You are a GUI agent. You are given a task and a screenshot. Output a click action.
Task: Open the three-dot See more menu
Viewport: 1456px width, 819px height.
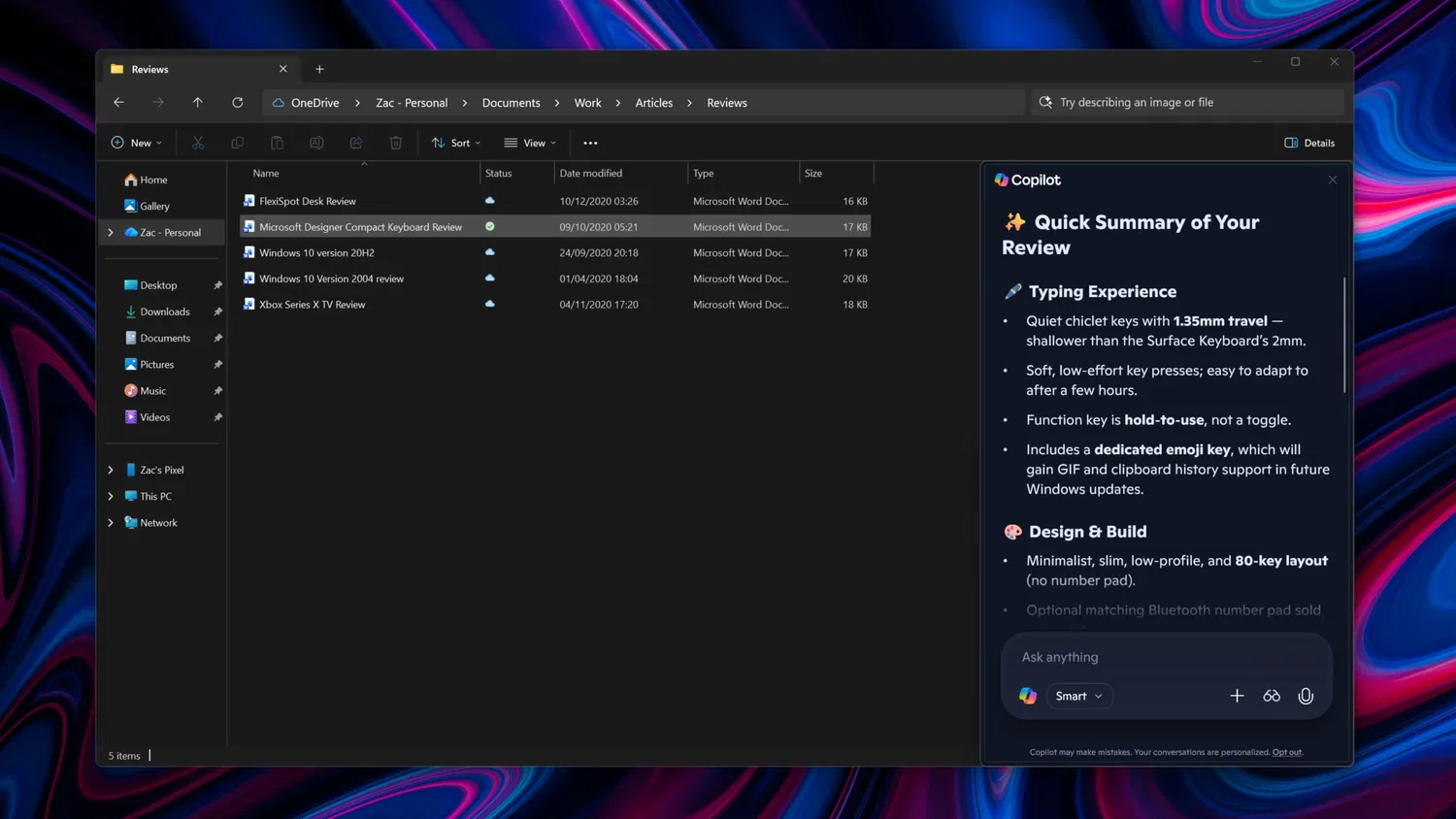click(x=590, y=143)
